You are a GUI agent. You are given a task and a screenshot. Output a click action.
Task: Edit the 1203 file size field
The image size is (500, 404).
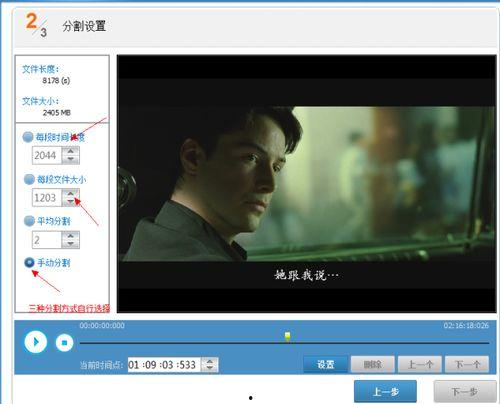(47, 198)
